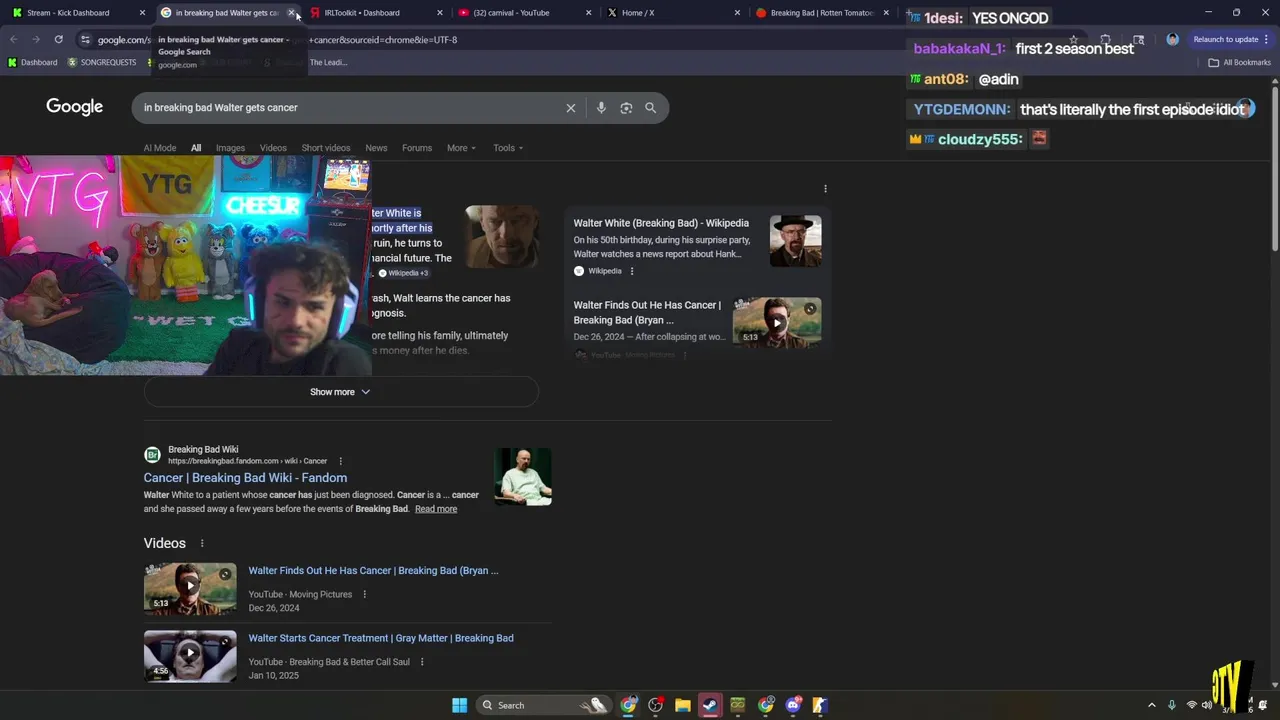Open three-dot options of knowledge panel
This screenshot has width=1280, height=720.
pyautogui.click(x=825, y=189)
